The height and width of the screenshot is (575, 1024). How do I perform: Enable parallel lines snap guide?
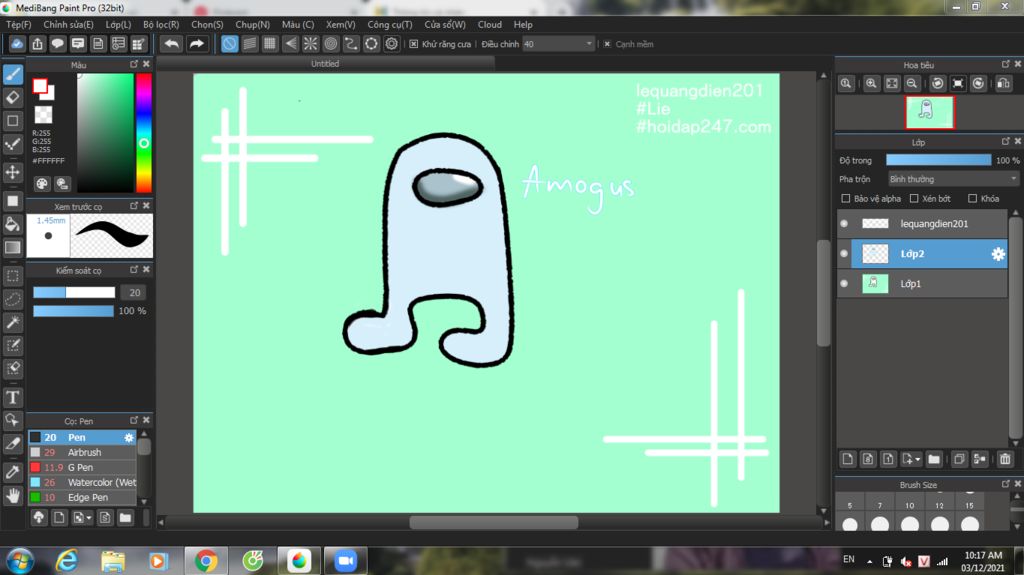(x=249, y=44)
